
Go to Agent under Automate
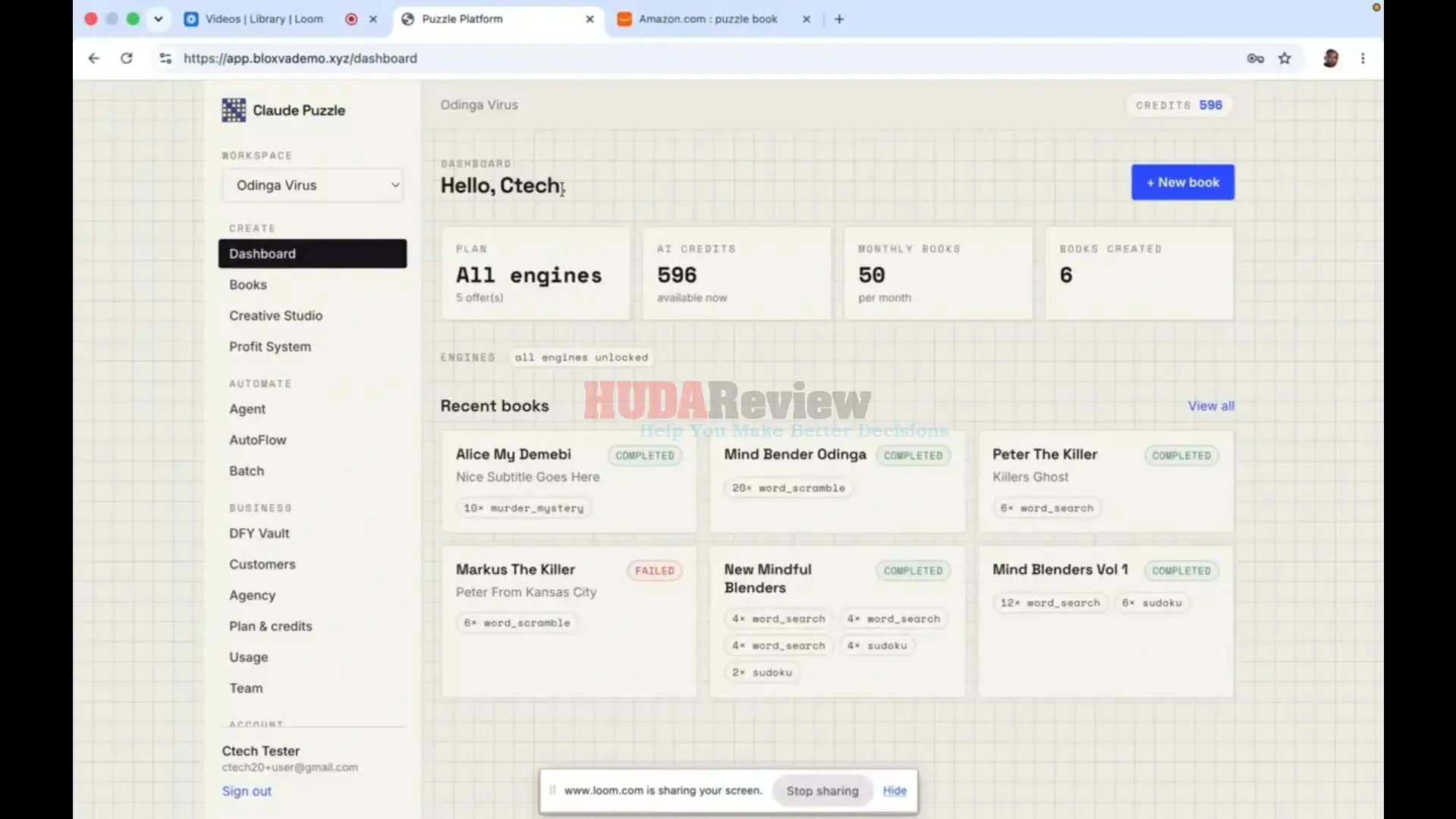(x=247, y=409)
